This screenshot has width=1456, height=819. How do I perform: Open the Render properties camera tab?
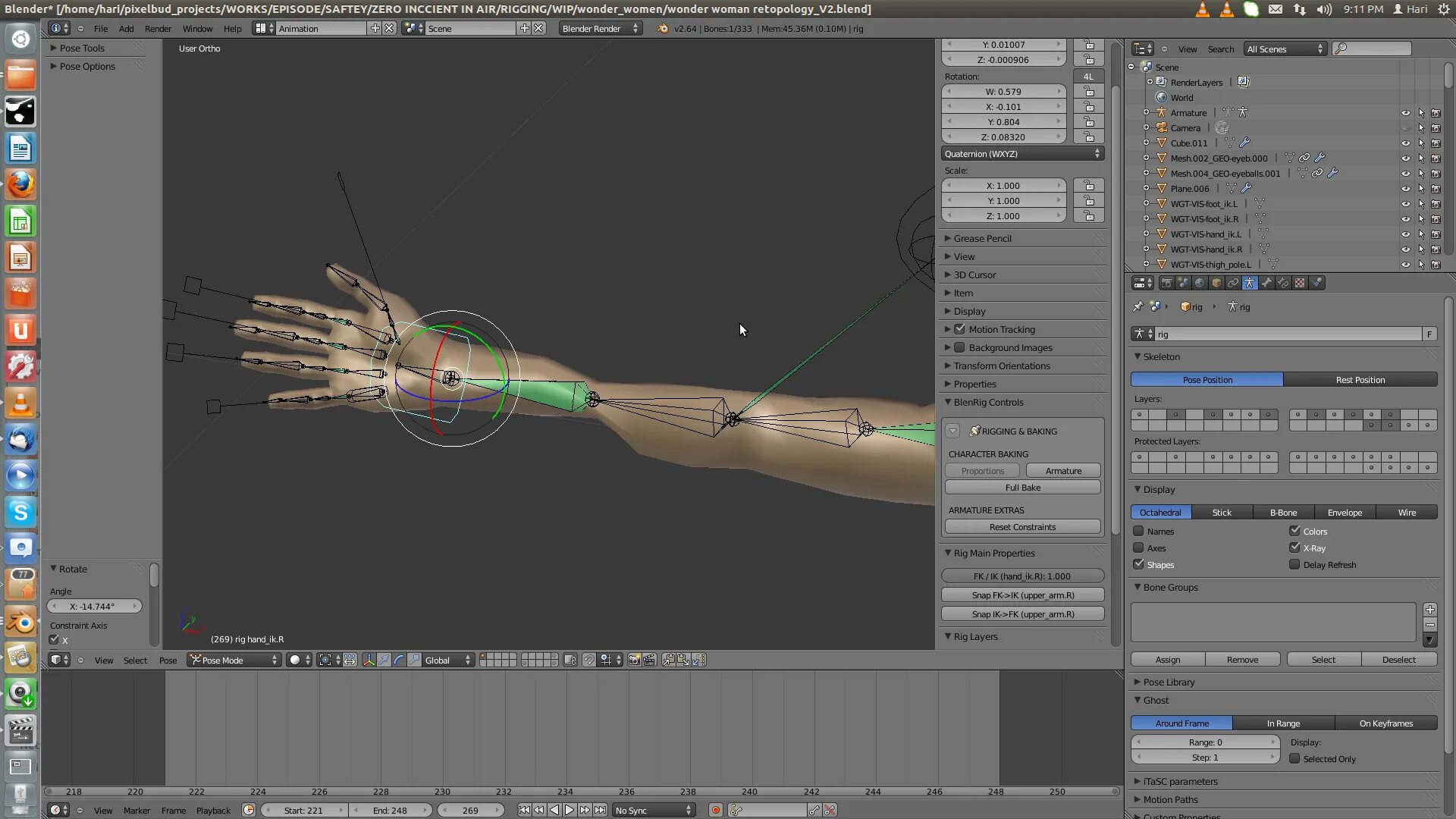(1166, 283)
